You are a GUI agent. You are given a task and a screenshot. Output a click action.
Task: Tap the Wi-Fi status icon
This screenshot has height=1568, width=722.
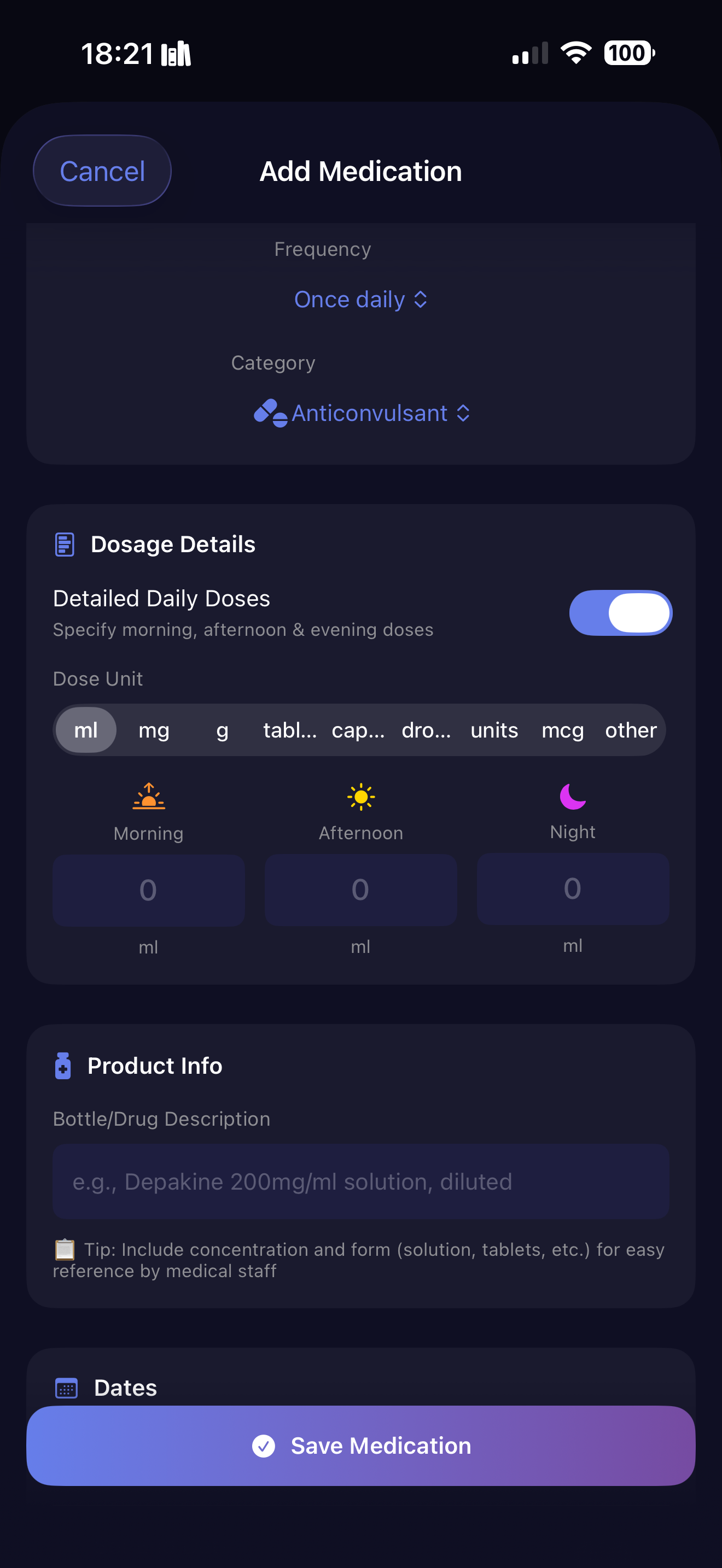coord(576,53)
